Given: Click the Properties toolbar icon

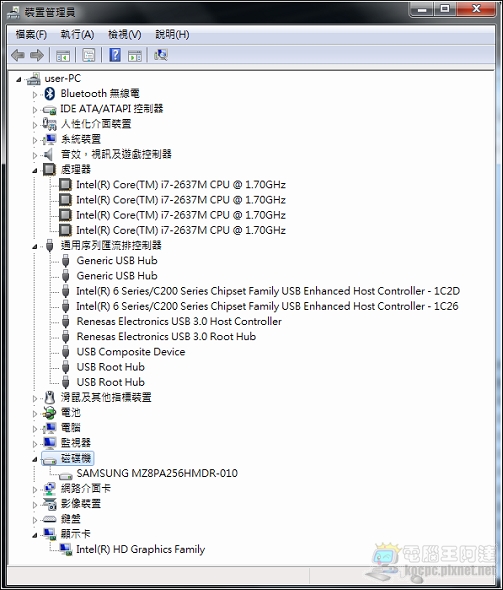Looking at the screenshot, I should coord(89,55).
